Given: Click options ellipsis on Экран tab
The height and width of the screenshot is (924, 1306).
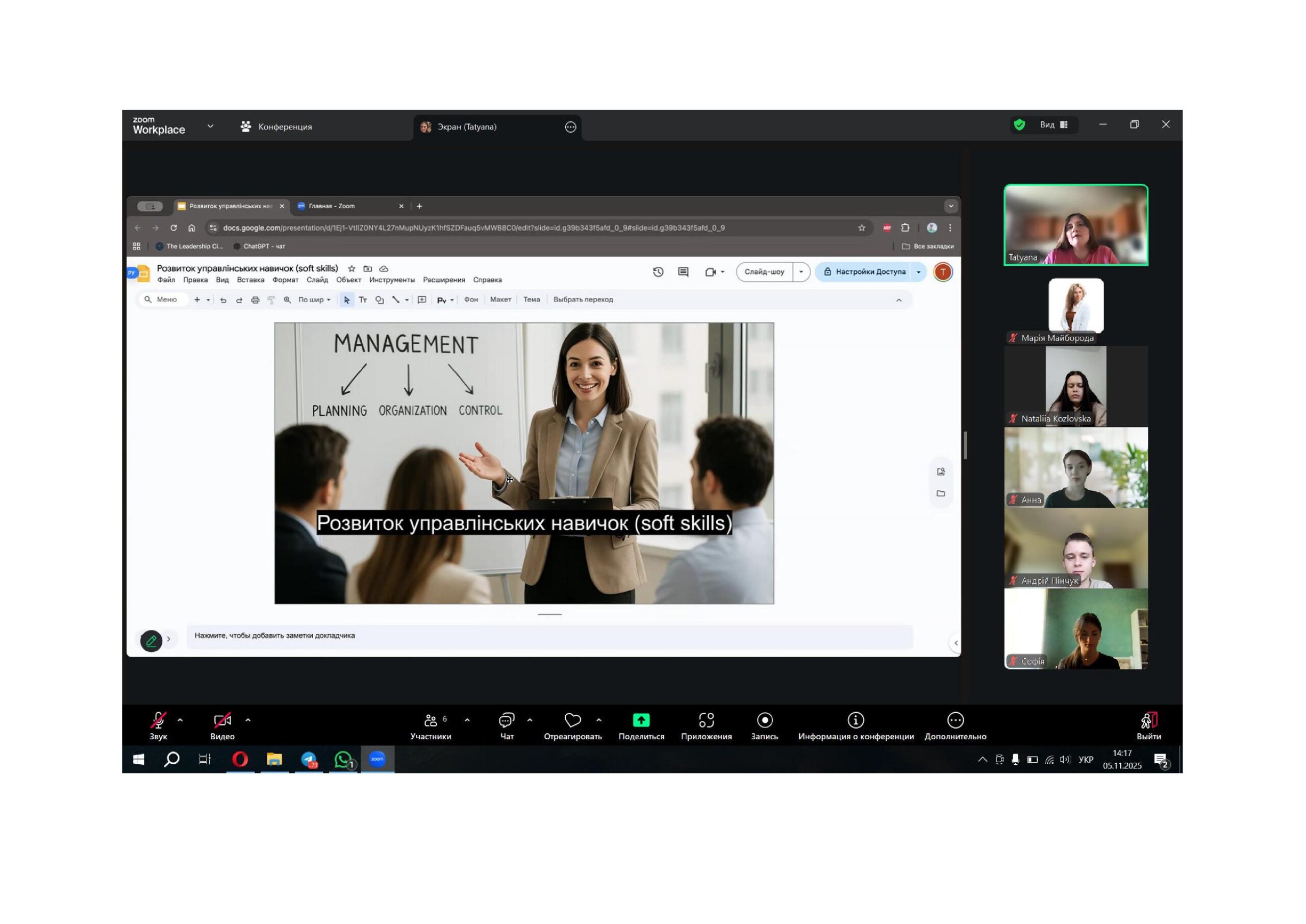Looking at the screenshot, I should point(570,127).
